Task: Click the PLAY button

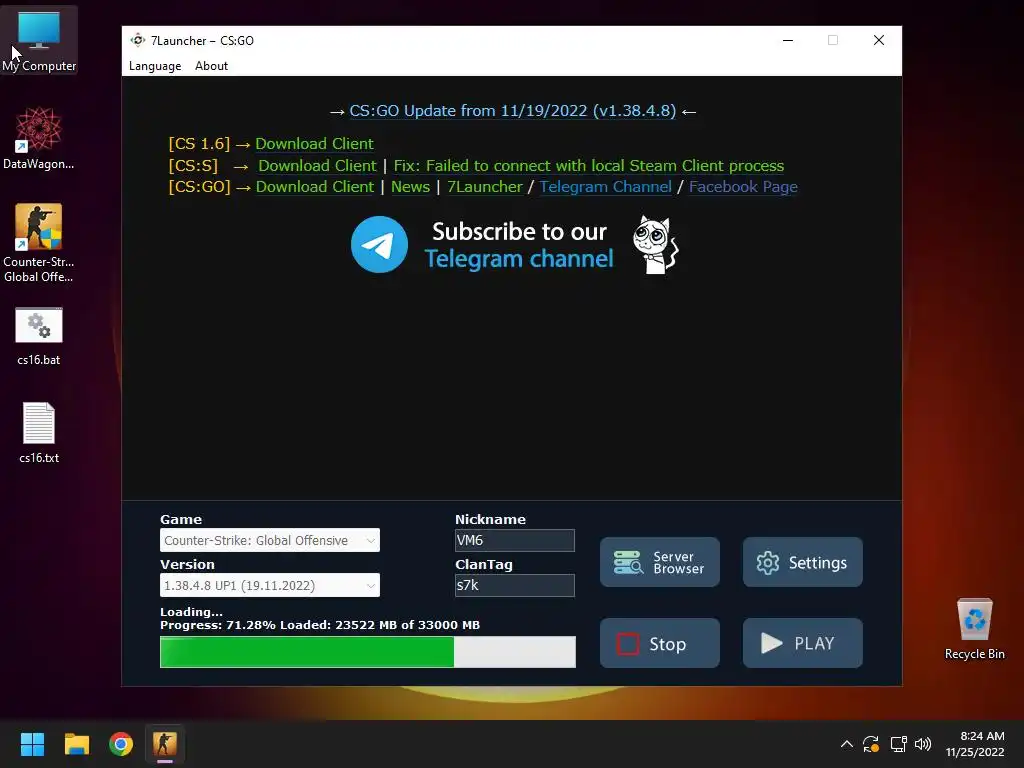Action: click(803, 643)
